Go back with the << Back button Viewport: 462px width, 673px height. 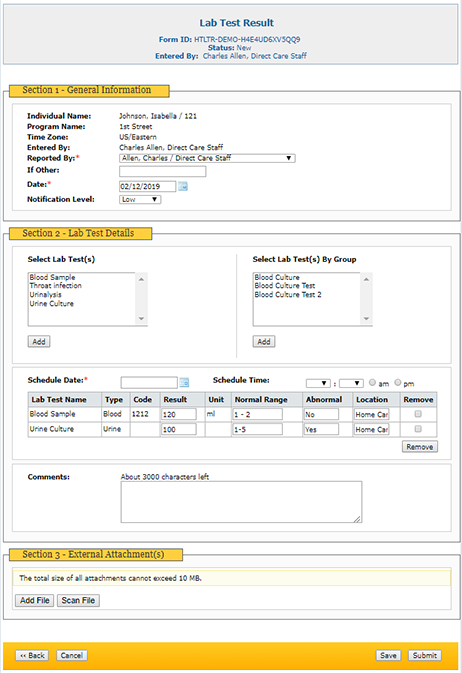click(32, 655)
